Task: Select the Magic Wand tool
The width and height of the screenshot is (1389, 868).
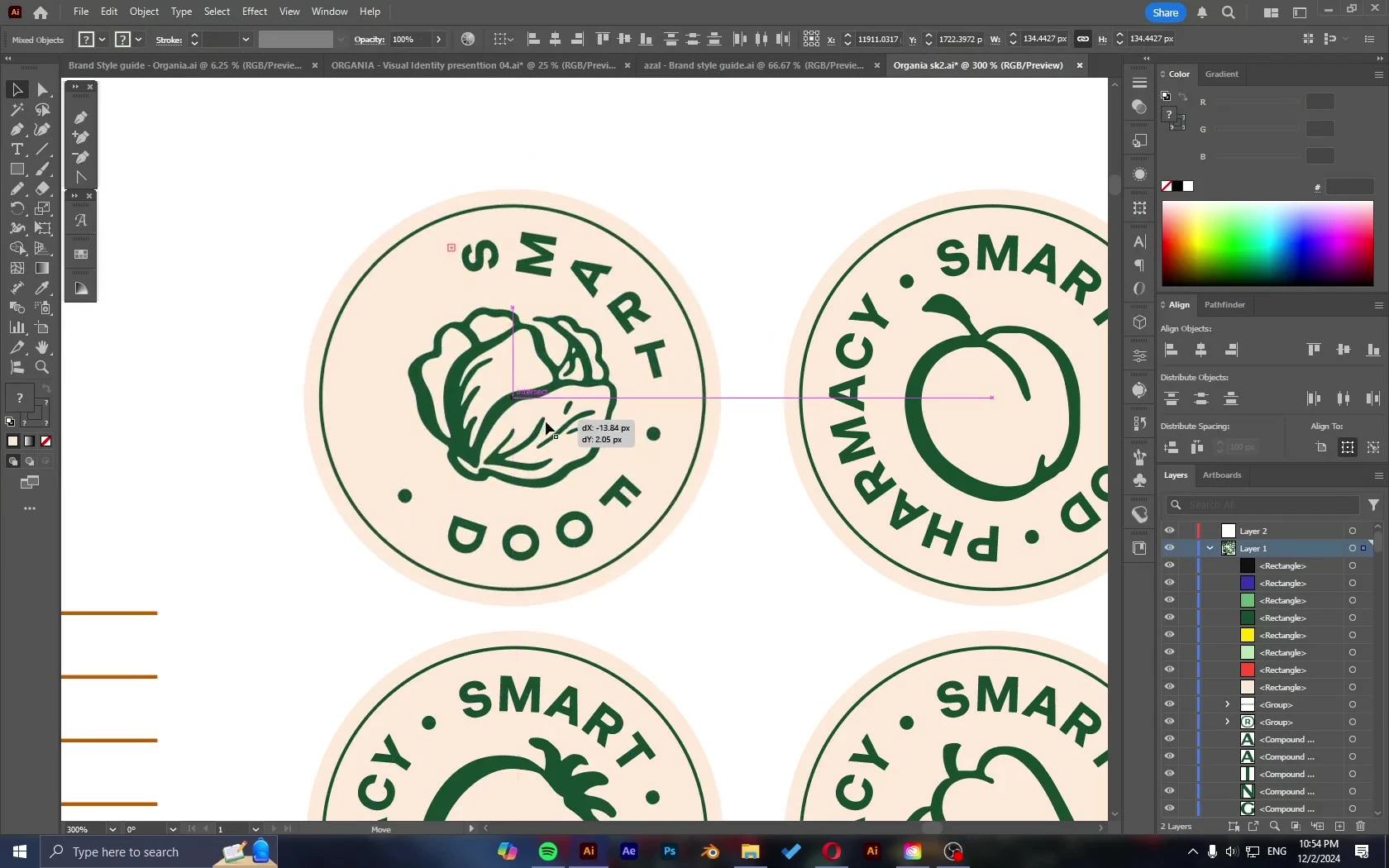Action: point(17,109)
